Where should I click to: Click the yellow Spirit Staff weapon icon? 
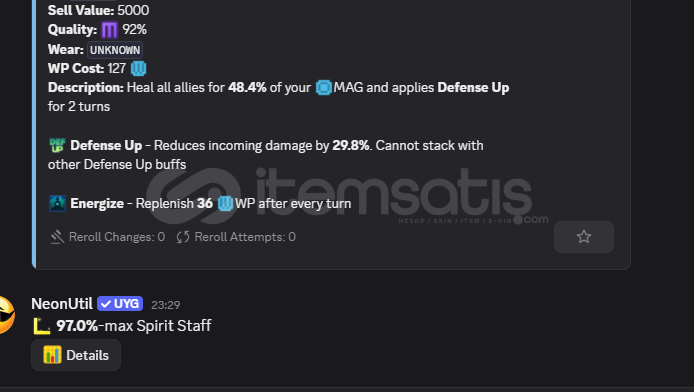42,327
